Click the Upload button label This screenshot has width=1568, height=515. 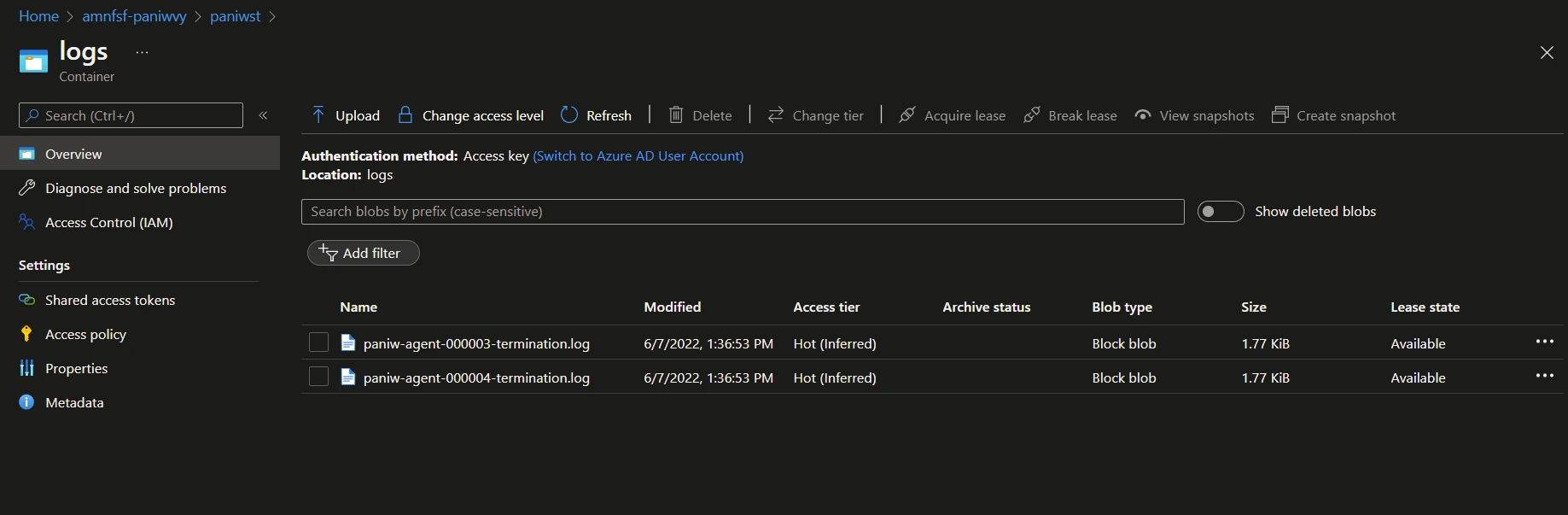(358, 115)
